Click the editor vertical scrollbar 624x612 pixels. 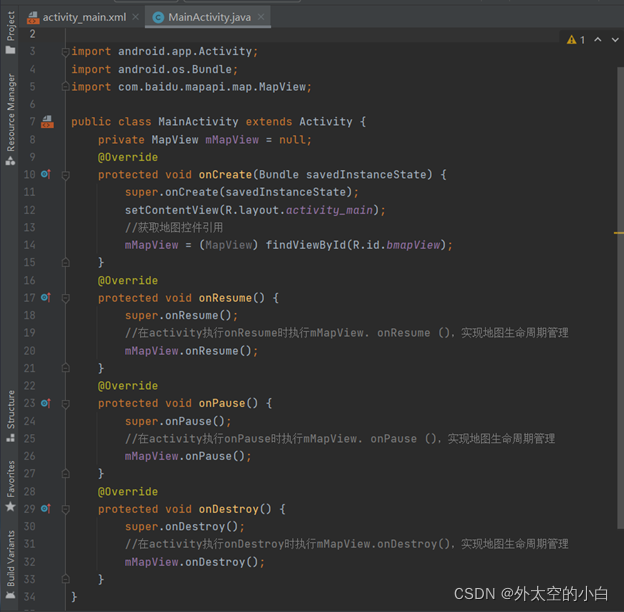click(620, 298)
